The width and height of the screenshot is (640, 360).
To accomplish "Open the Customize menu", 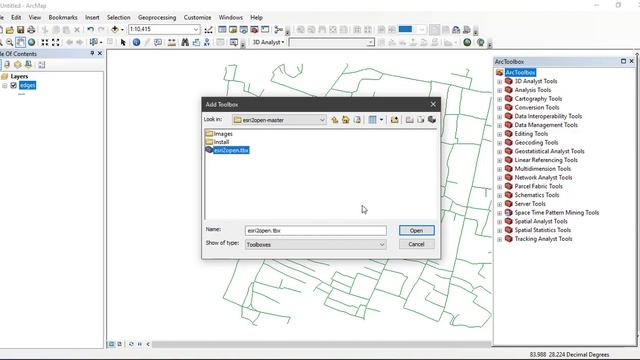I will click(198, 18).
